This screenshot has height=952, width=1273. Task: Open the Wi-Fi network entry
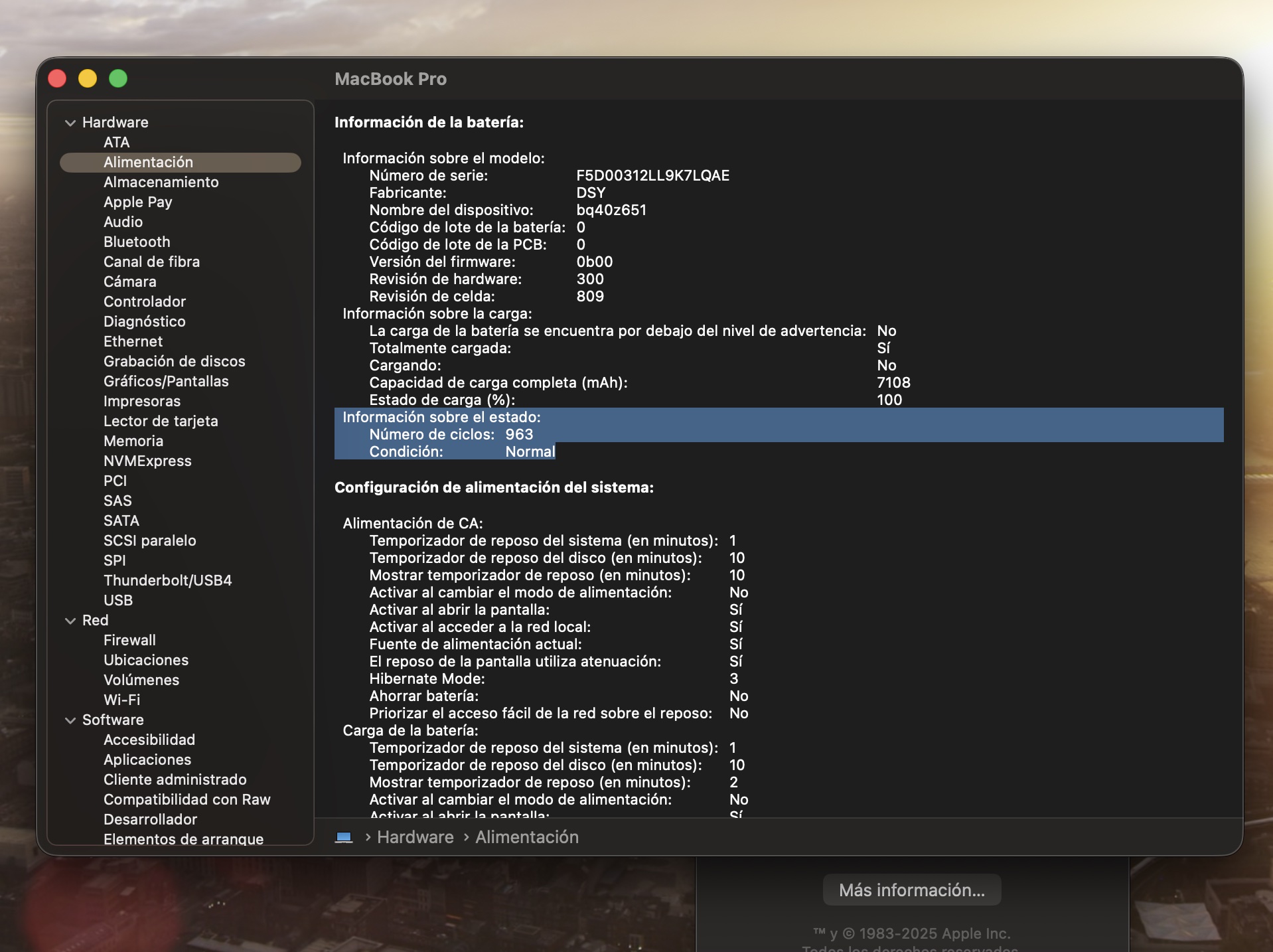(121, 700)
